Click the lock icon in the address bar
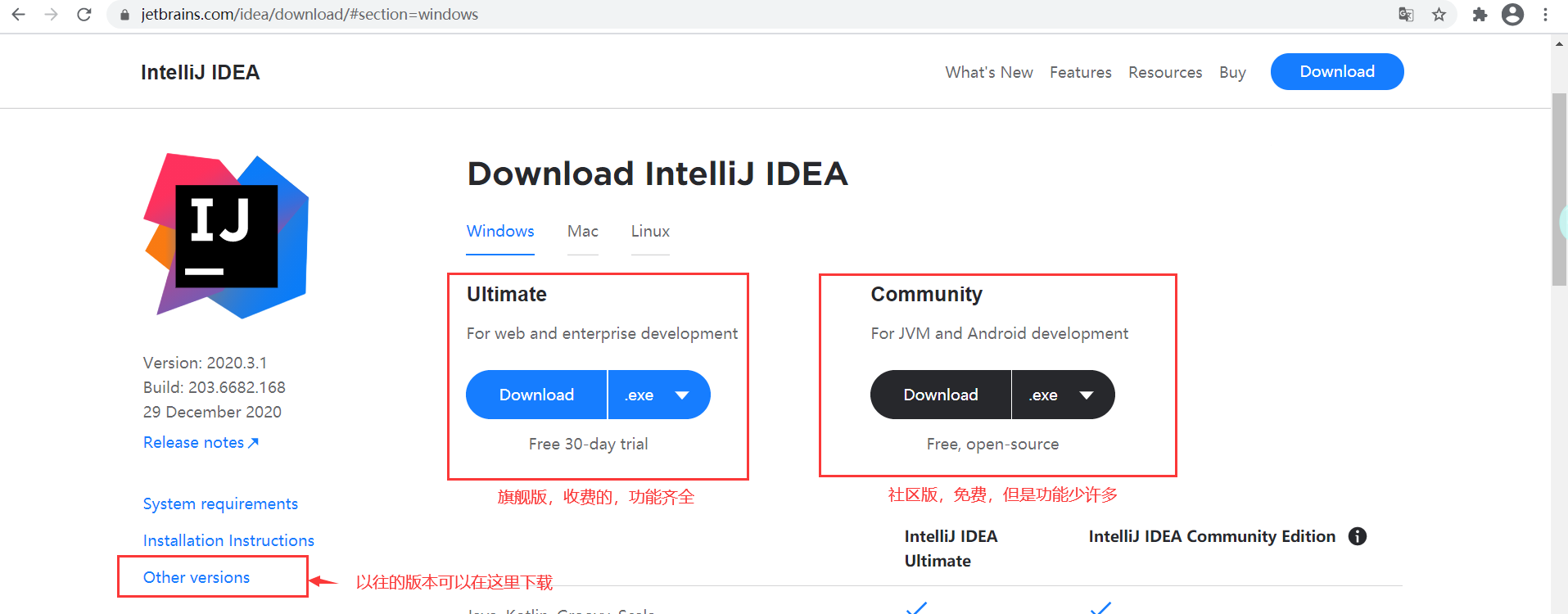 click(124, 15)
